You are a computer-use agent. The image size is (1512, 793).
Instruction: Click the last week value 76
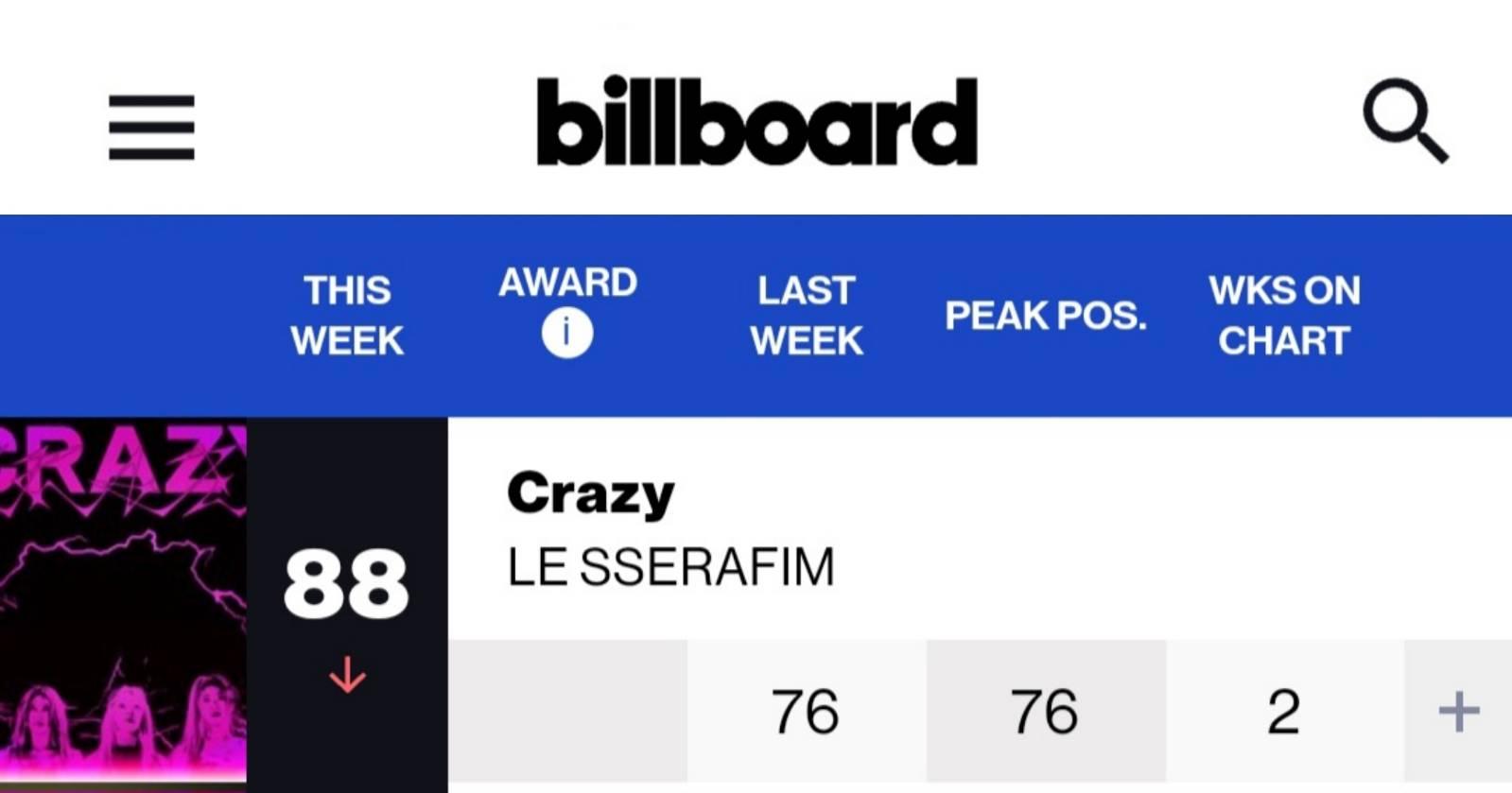point(805,712)
